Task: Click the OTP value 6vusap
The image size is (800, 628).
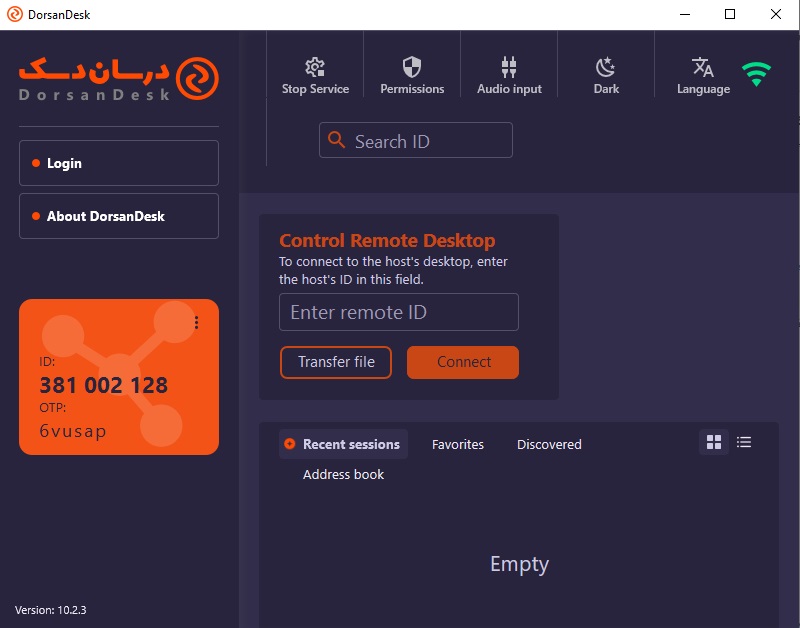Action: [x=73, y=431]
